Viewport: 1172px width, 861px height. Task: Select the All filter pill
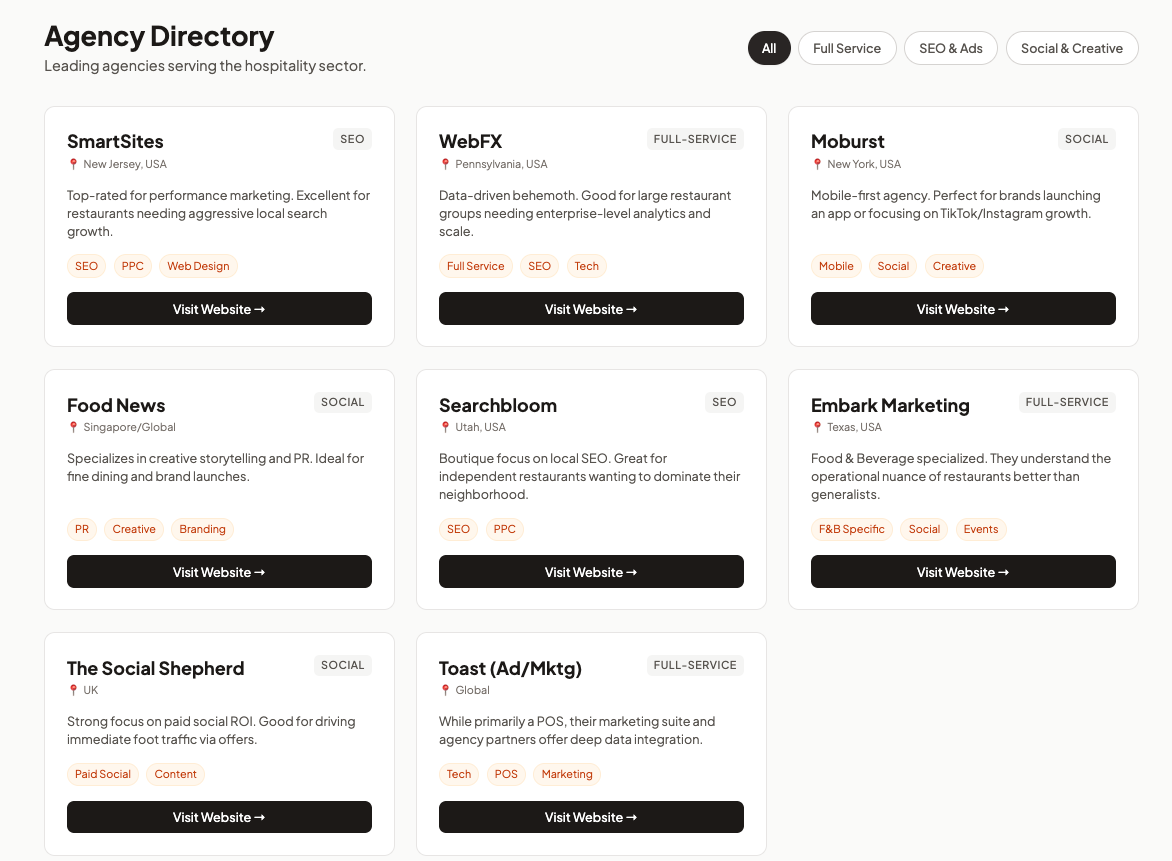(x=768, y=48)
